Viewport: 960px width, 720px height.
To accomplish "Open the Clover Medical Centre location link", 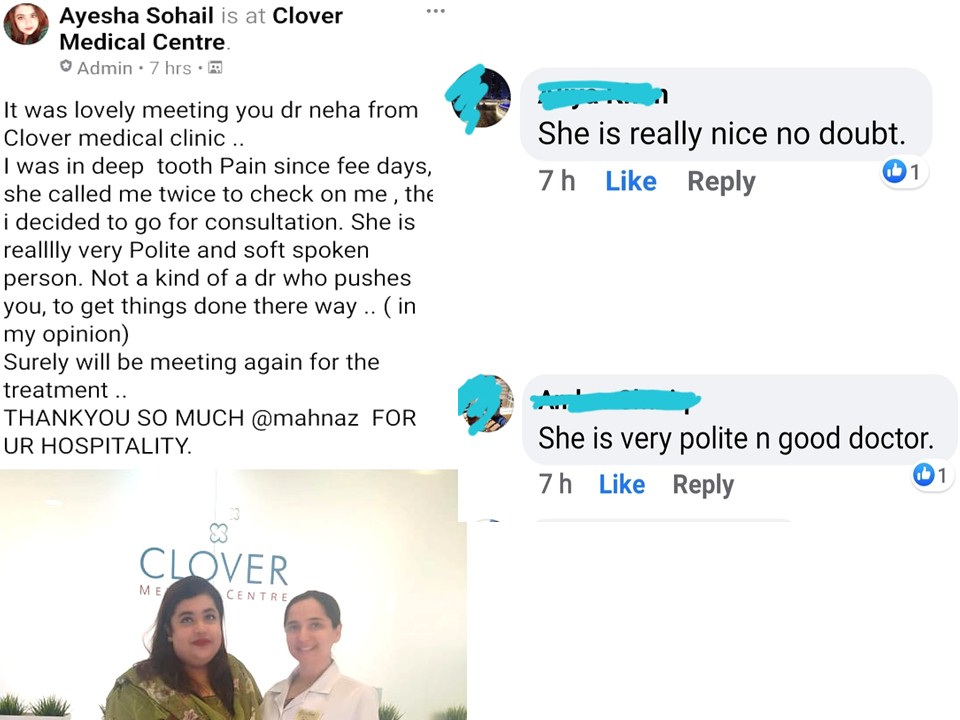I will pyautogui.click(x=201, y=29).
